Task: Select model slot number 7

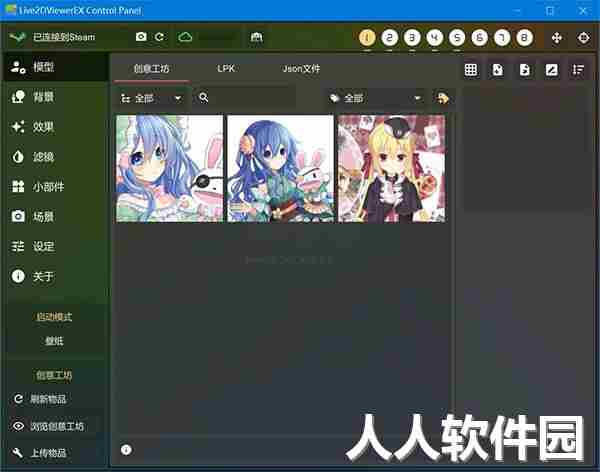Action: pos(502,38)
